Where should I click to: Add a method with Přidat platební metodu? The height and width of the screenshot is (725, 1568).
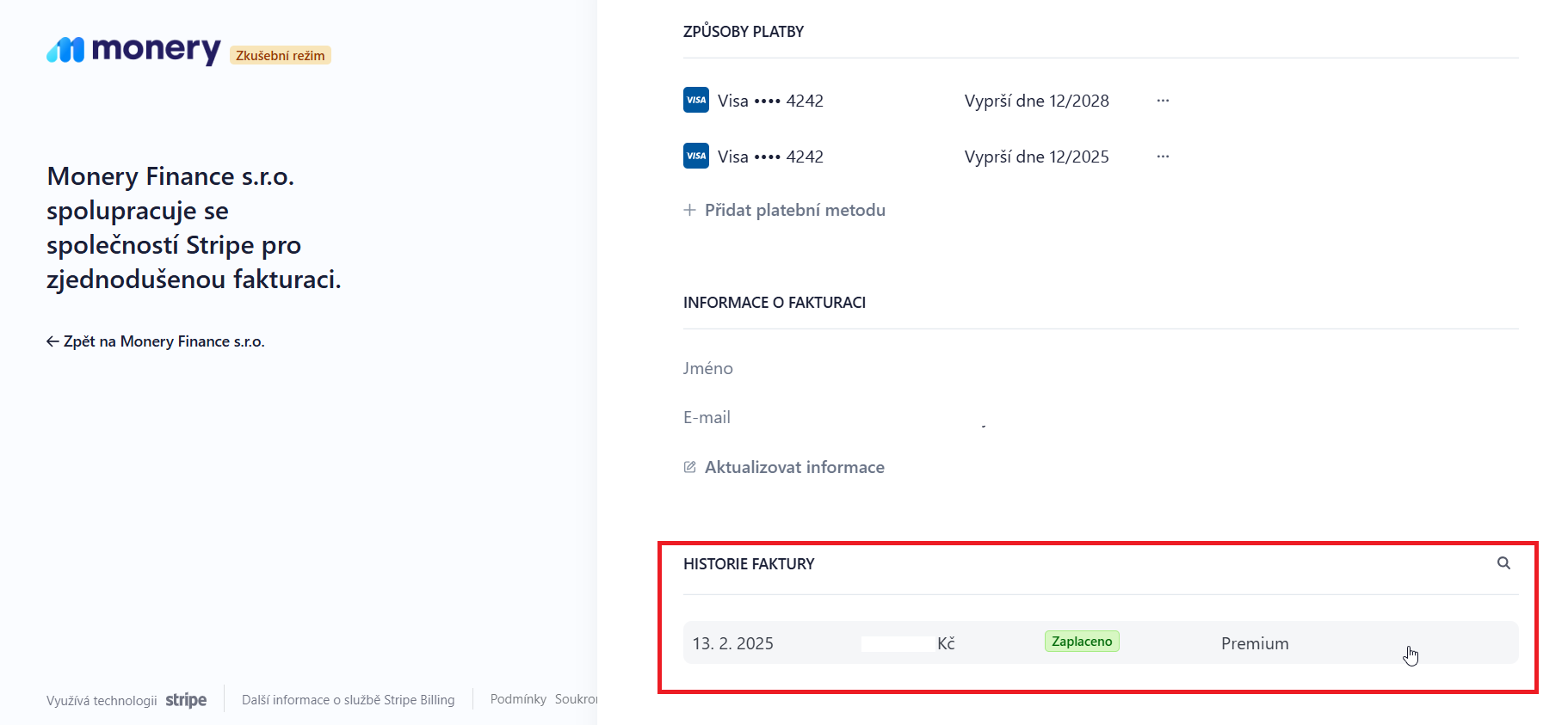pyautogui.click(x=785, y=210)
